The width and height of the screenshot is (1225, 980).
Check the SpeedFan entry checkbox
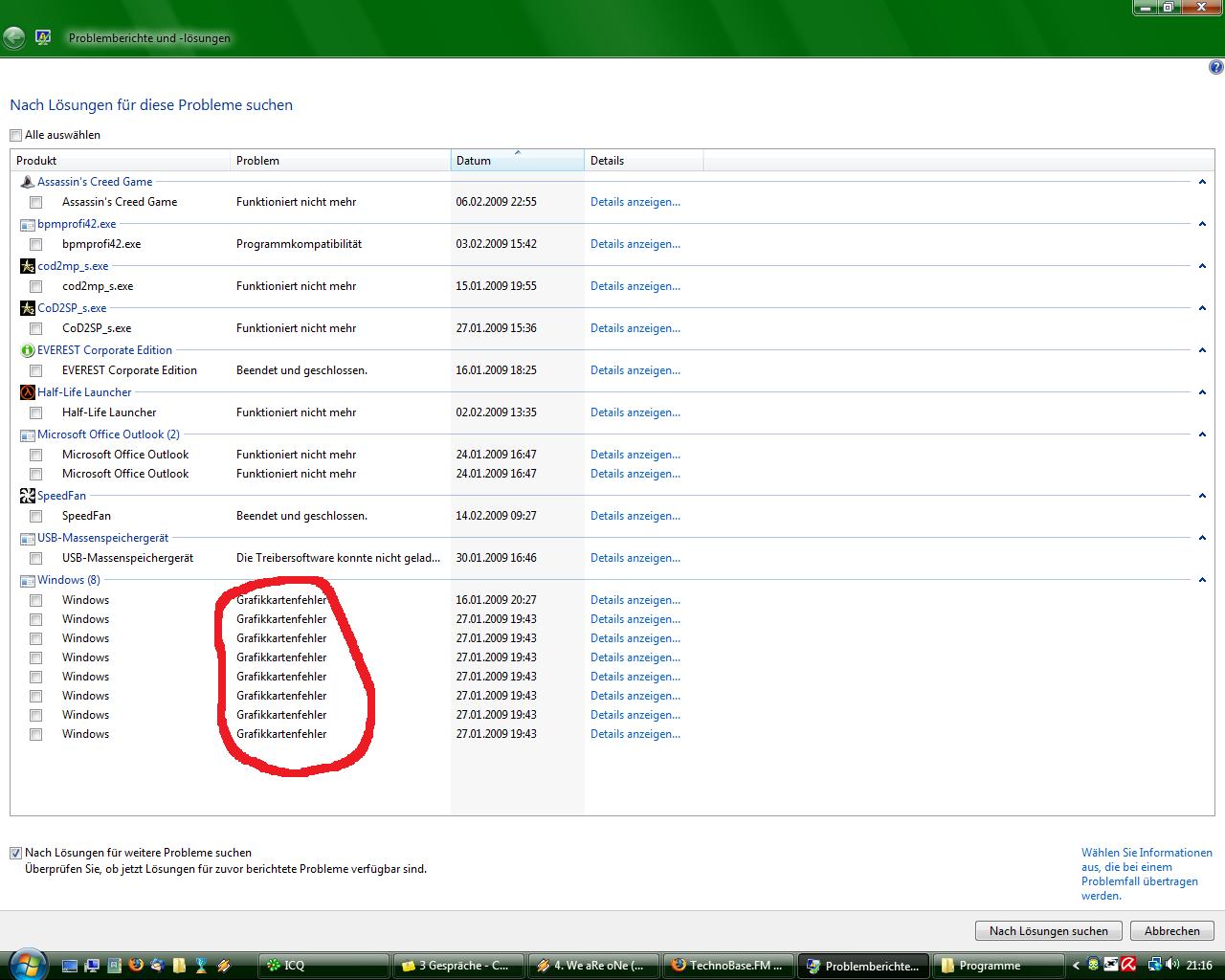36,516
